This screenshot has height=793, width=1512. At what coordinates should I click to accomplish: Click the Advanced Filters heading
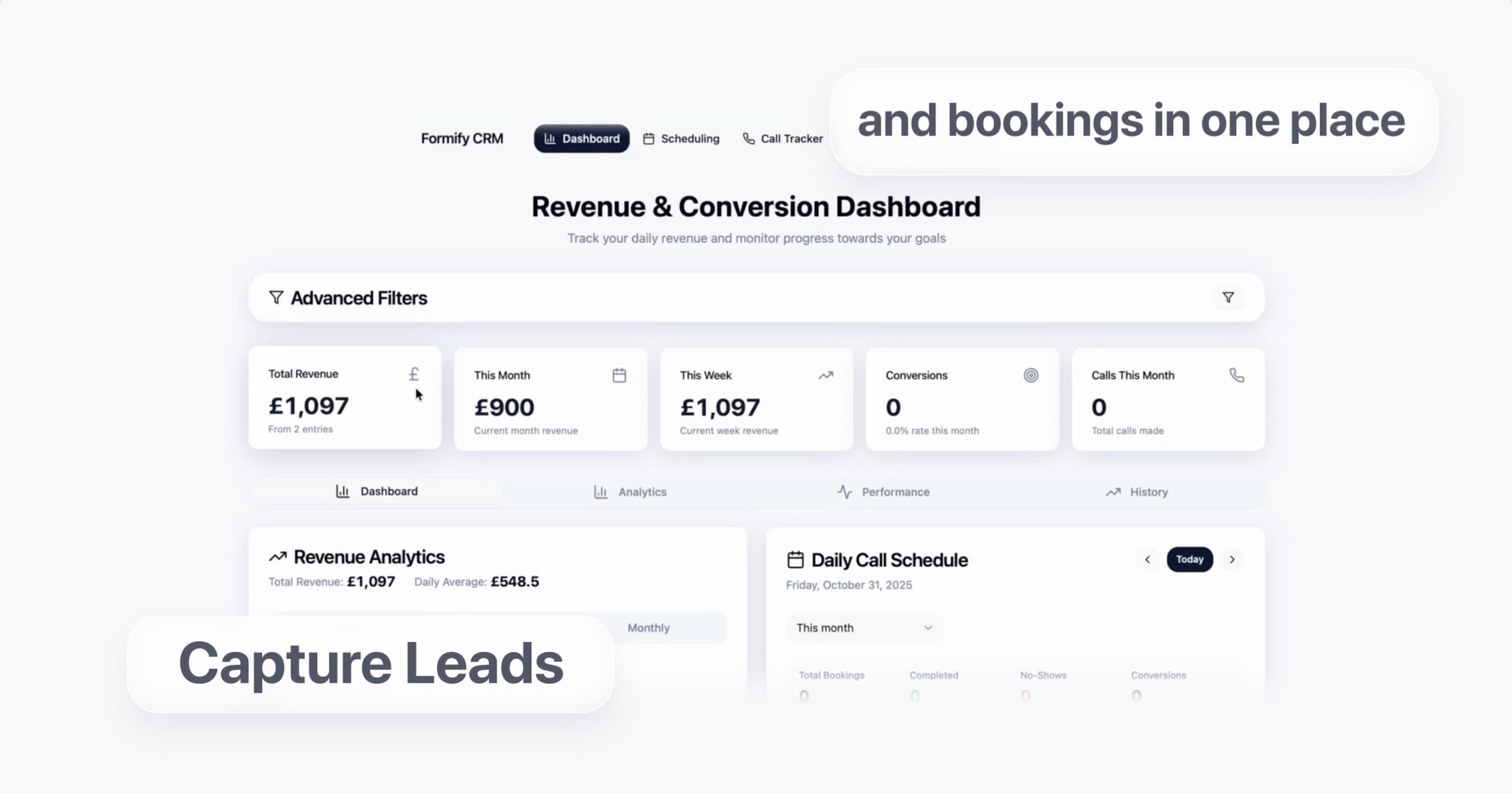point(359,298)
